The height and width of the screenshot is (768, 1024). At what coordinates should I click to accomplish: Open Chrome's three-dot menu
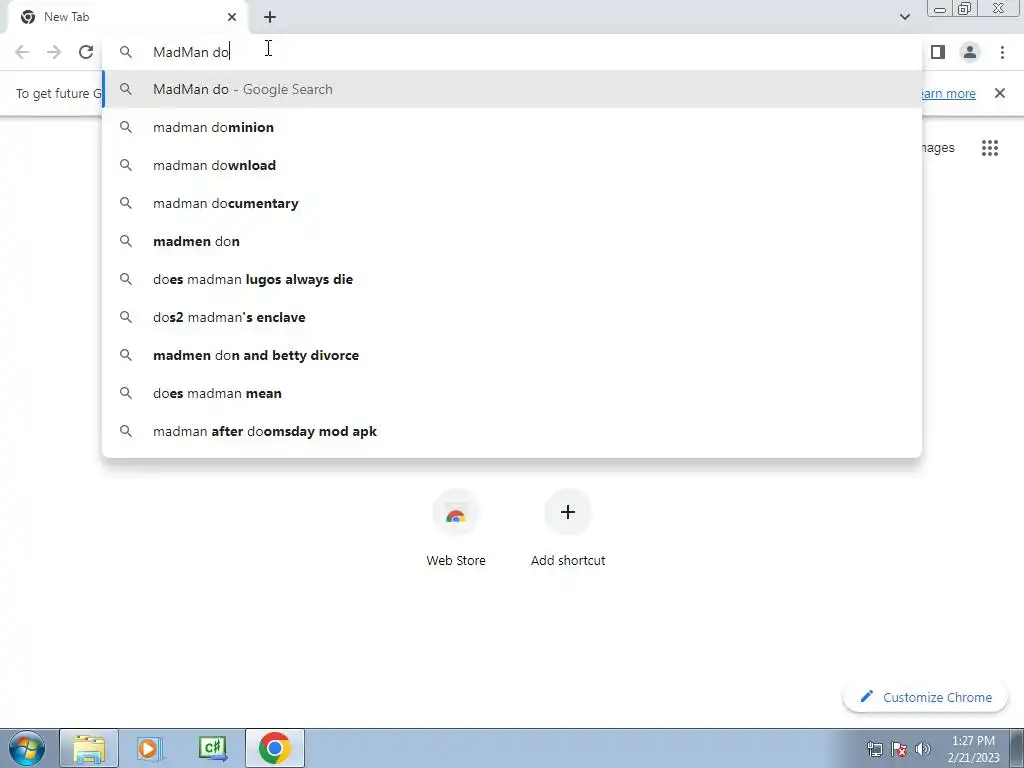(x=1002, y=52)
